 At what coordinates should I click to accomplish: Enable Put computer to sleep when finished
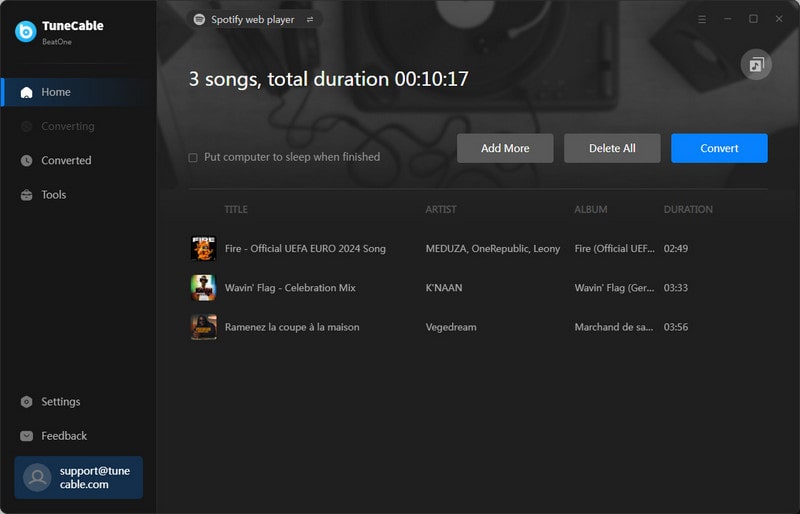click(x=193, y=158)
